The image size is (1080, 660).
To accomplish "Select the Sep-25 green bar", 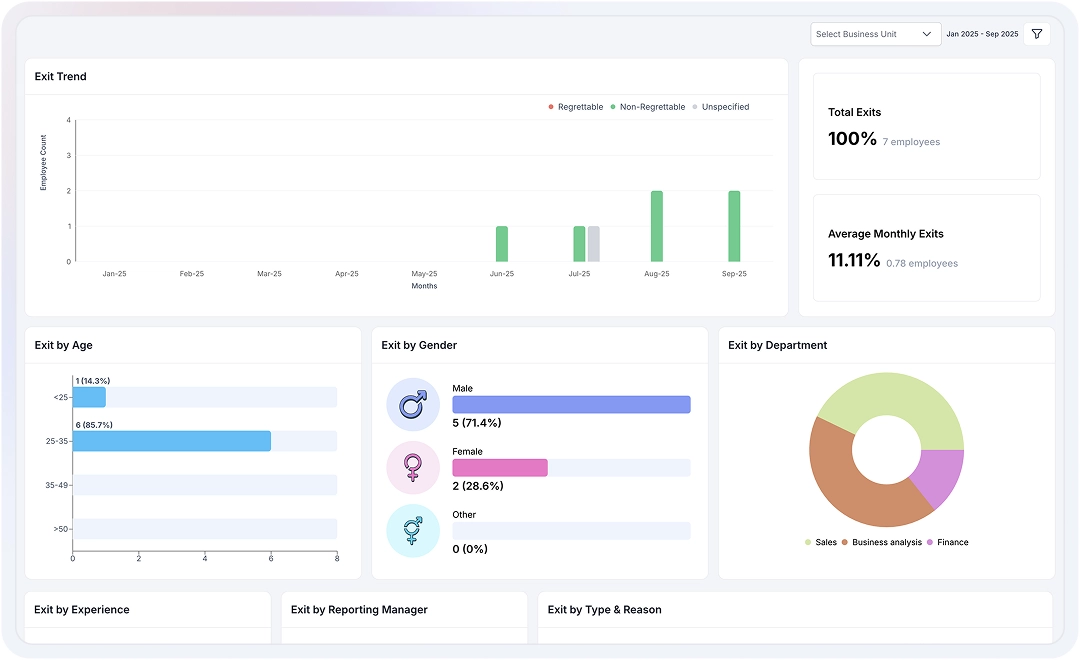I will pyautogui.click(x=734, y=226).
